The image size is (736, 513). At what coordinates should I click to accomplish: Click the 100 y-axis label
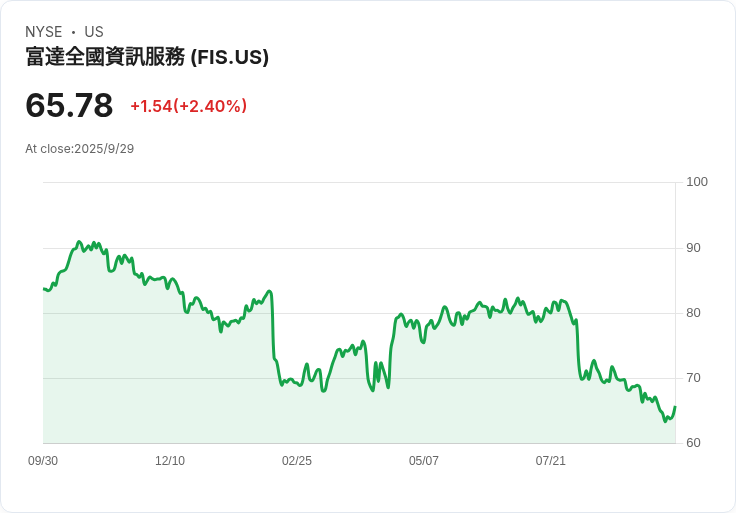click(697, 182)
